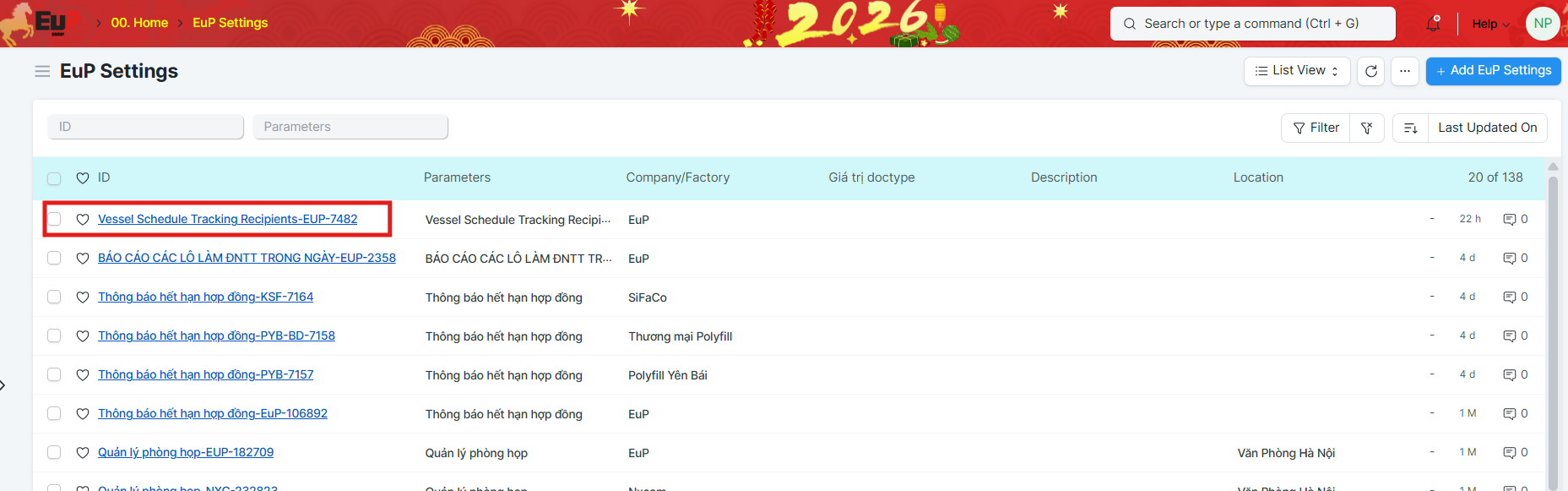Viewport: 1568px width, 491px height.
Task: Click the EuP Settings breadcrumb
Action: click(230, 23)
